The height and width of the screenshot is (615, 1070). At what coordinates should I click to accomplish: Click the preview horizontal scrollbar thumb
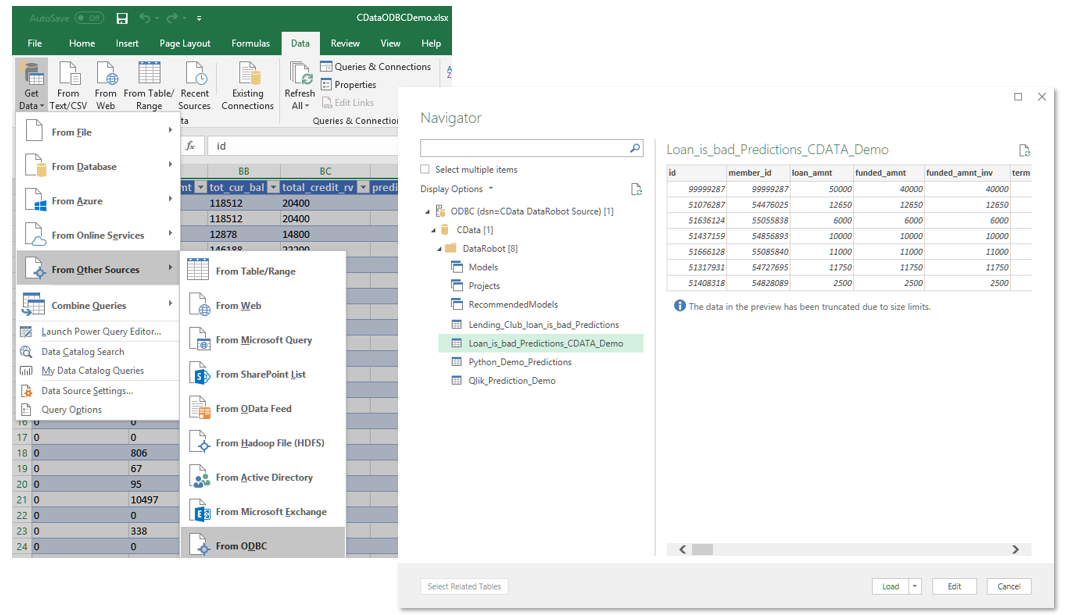(x=702, y=549)
